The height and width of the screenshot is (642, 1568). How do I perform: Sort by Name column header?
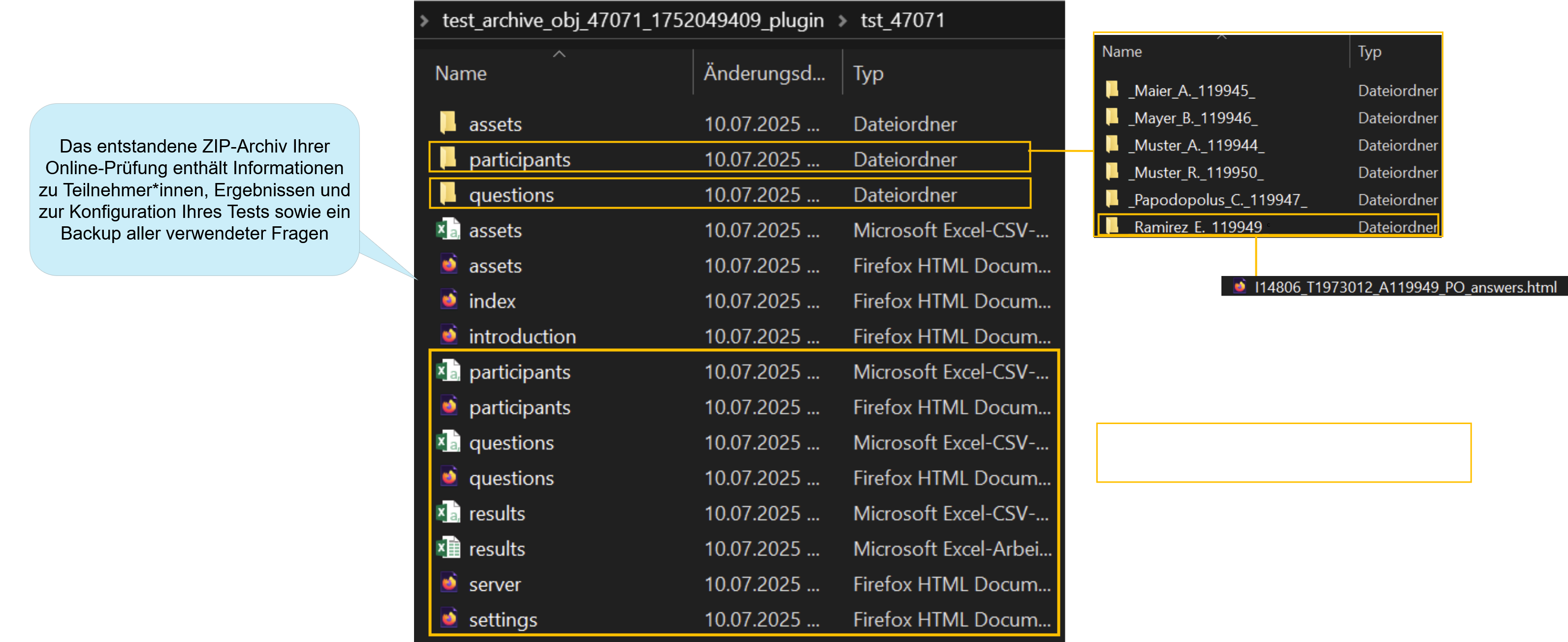coord(461,74)
